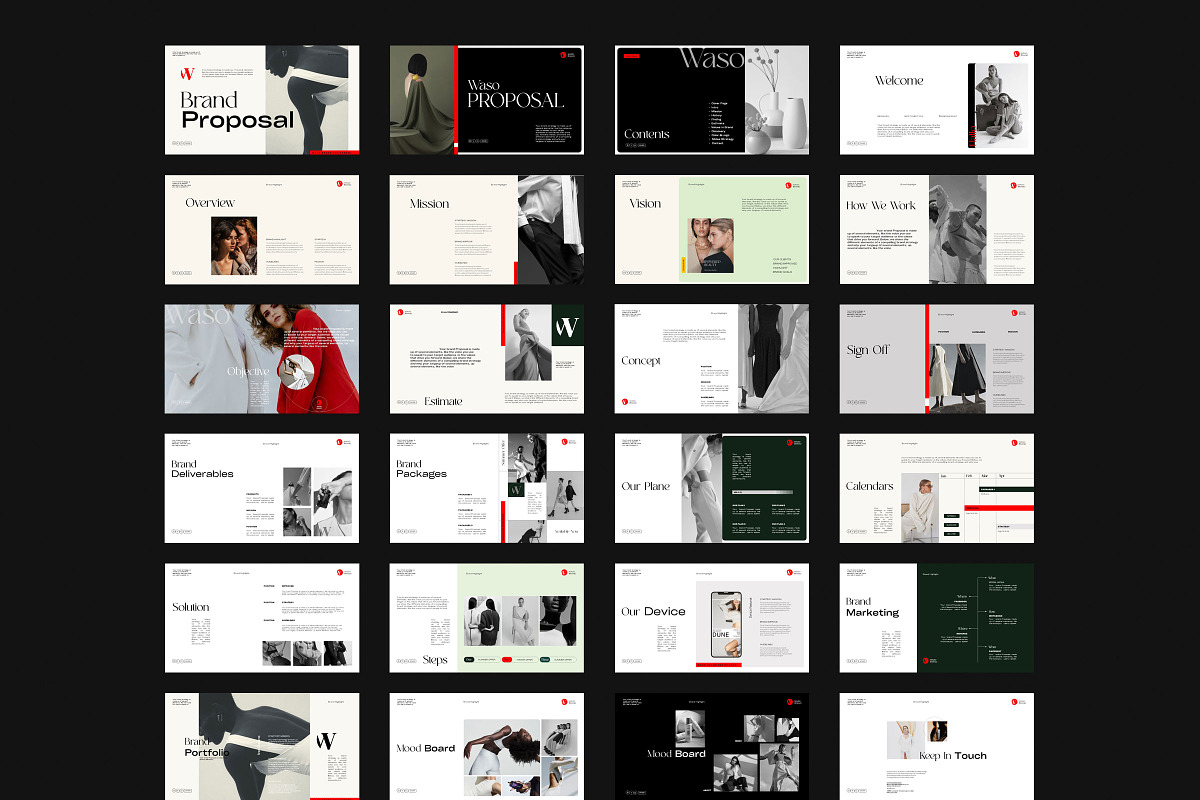Choose the Brand Portfolio slide thumbnail

pos(262,746)
